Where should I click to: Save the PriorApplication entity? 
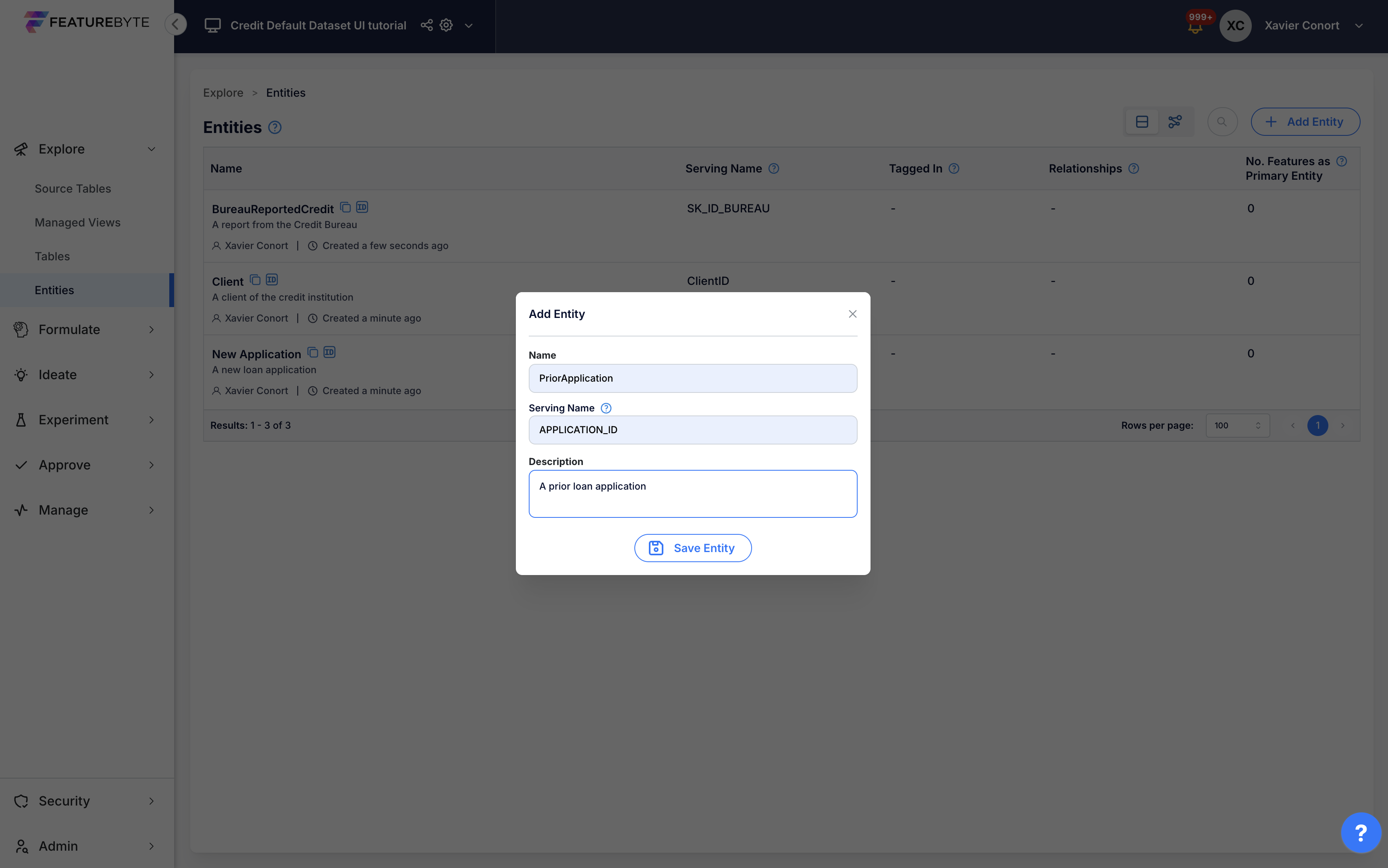pyautogui.click(x=692, y=548)
